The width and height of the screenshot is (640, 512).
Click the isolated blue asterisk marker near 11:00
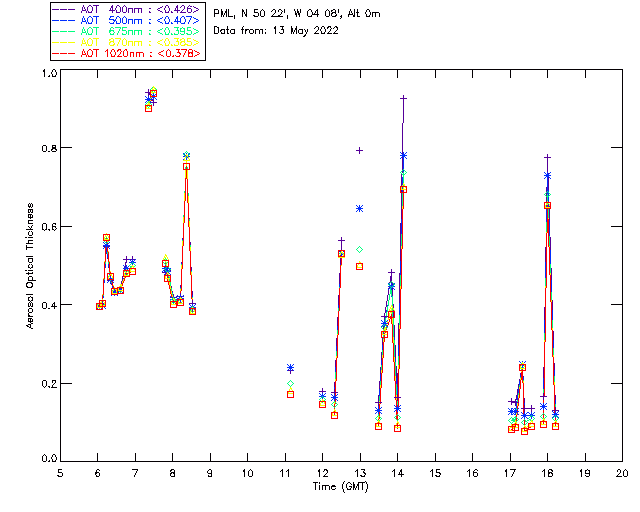pos(290,368)
